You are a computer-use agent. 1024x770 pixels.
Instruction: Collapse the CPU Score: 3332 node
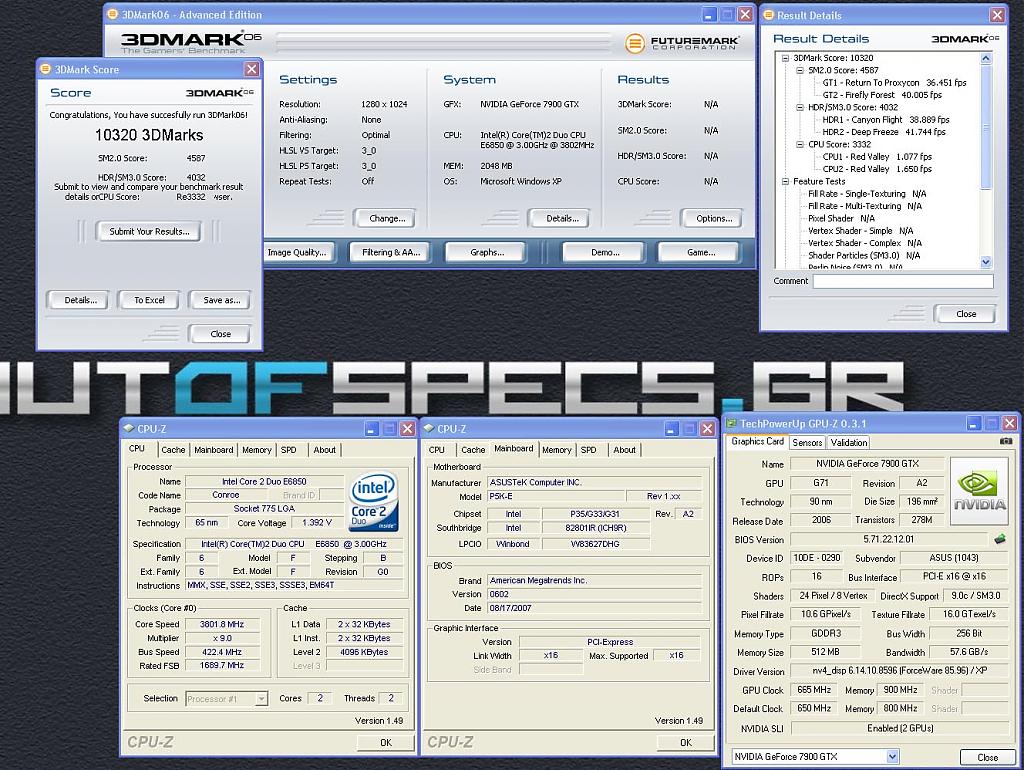click(800, 145)
